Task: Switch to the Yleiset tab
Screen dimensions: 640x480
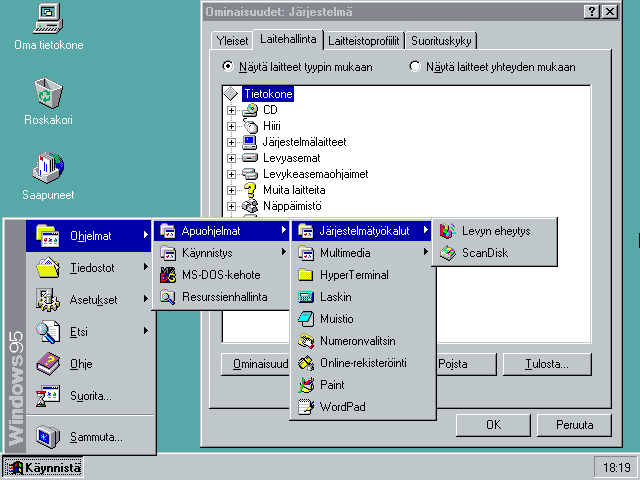Action: pos(232,41)
